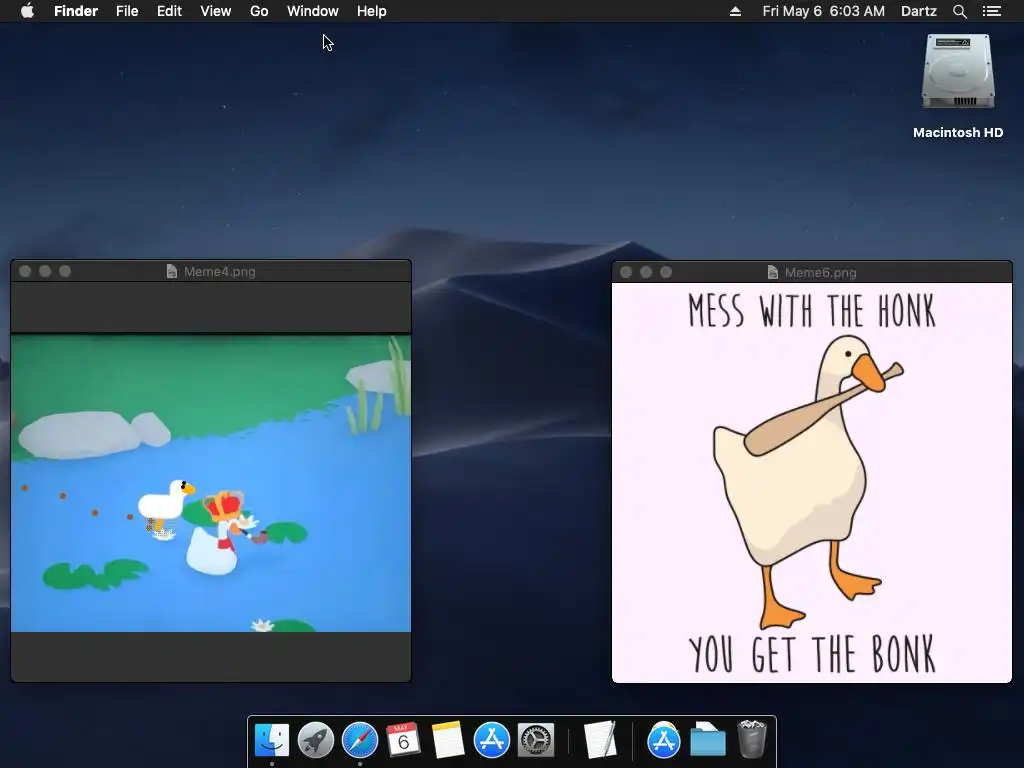Screen dimensions: 1024x768
Task: Zoom the Meme4.png window with green button
Action: pos(65,271)
